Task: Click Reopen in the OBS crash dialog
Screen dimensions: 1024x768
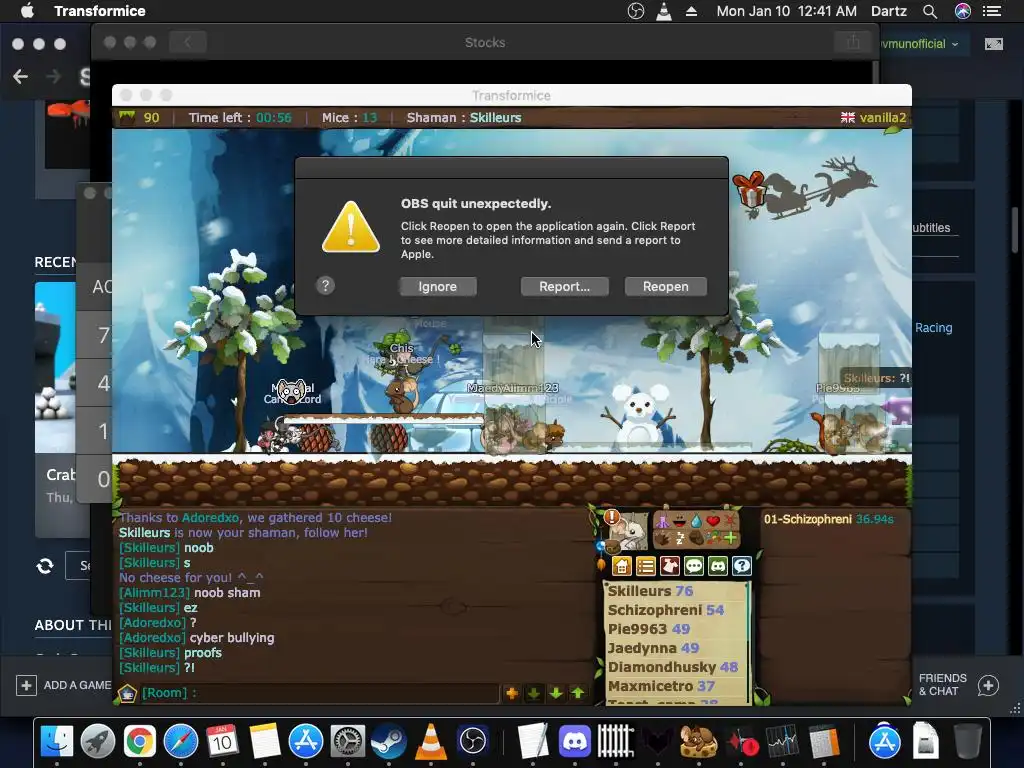Action: point(665,286)
